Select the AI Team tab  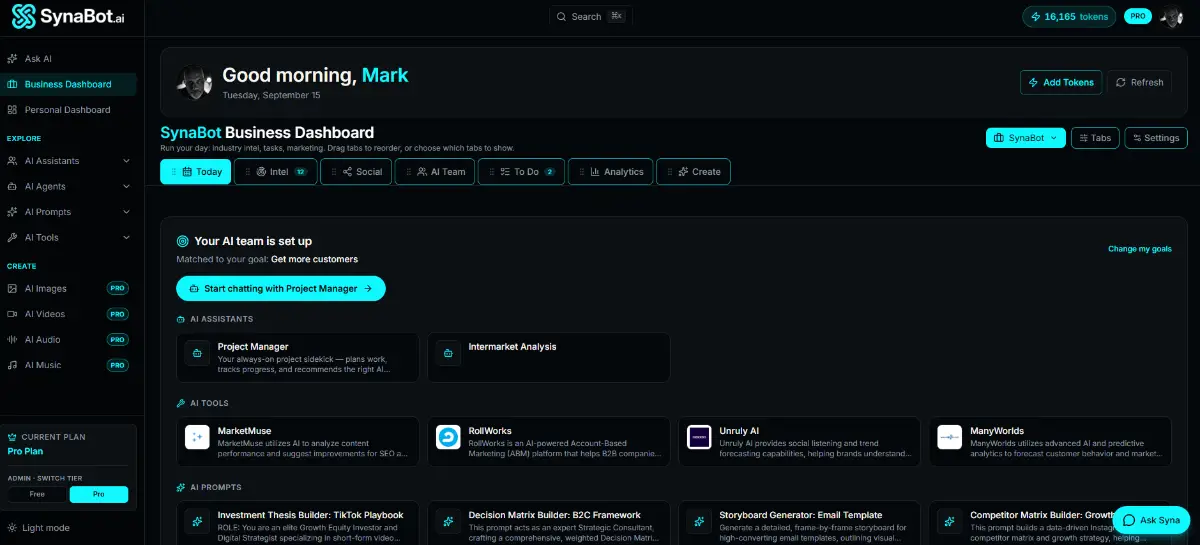pyautogui.click(x=434, y=172)
